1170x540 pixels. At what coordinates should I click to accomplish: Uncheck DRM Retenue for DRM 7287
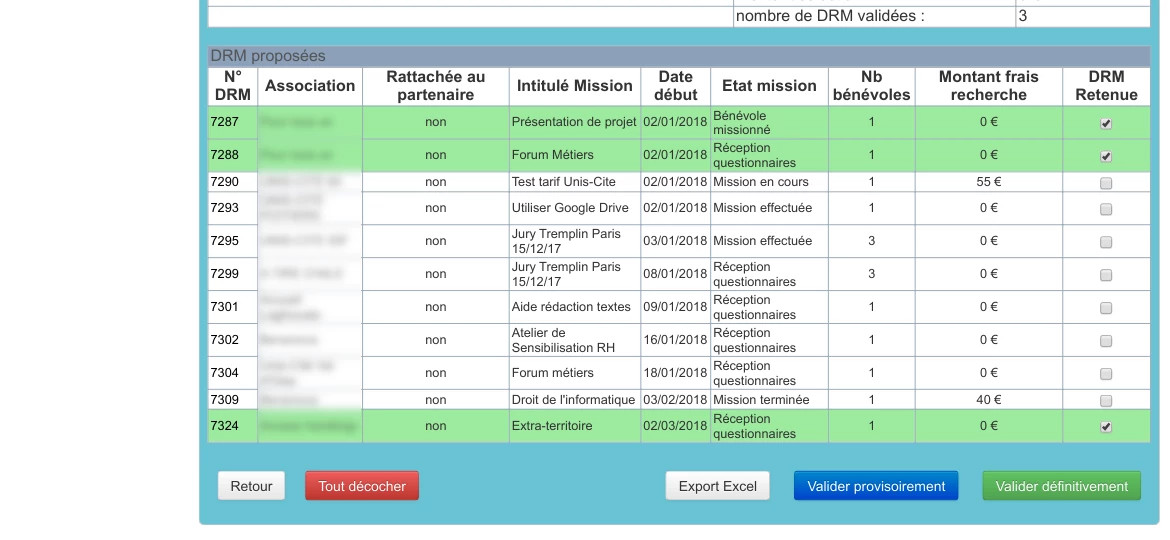(x=1106, y=124)
